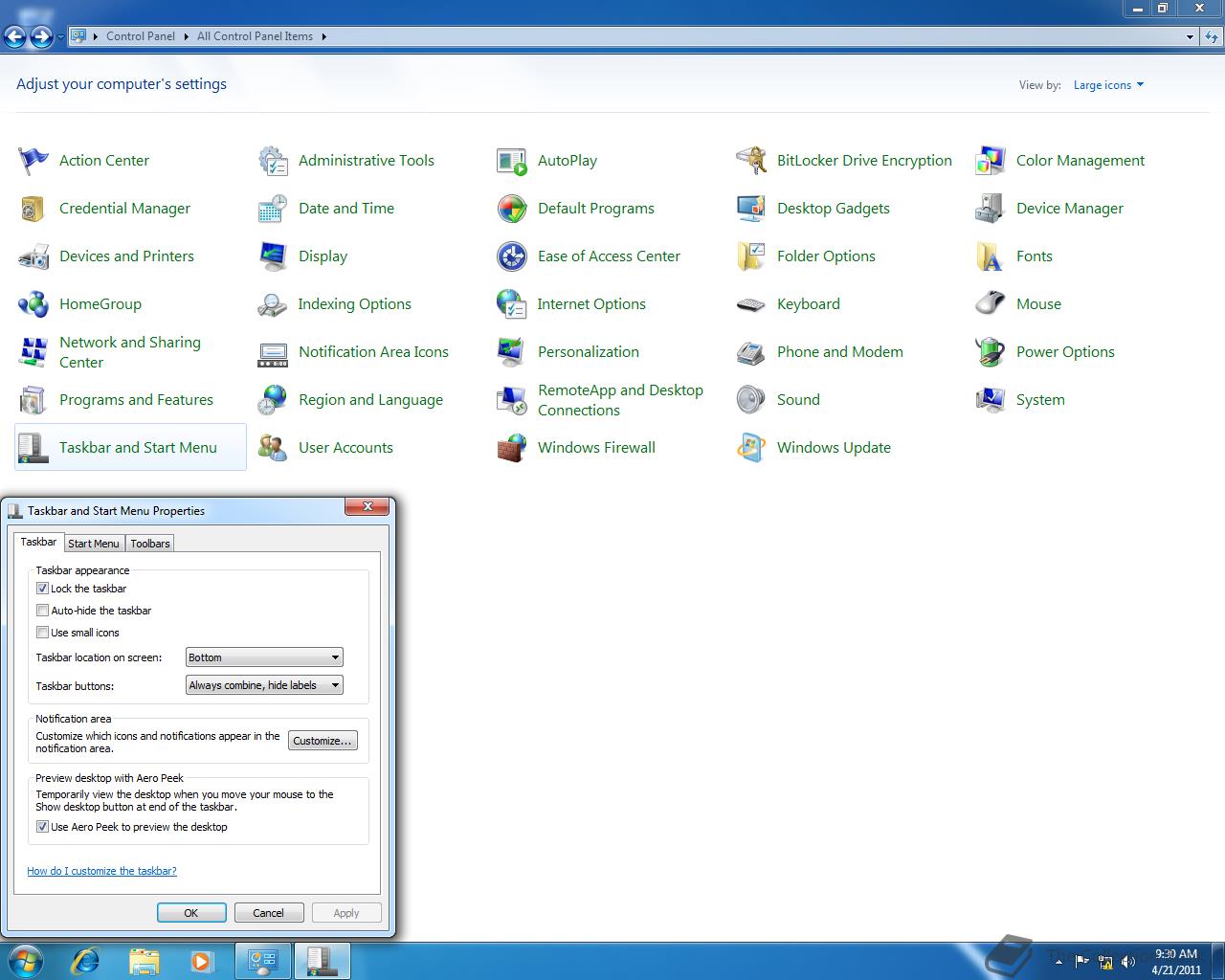1225x980 pixels.
Task: Uncheck the Lock the taskbar option
Action: 42,588
